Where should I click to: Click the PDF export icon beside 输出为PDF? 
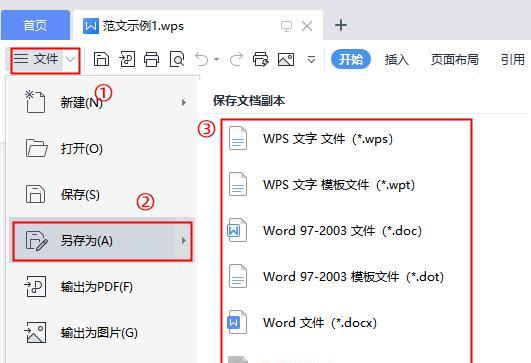[x=35, y=286]
